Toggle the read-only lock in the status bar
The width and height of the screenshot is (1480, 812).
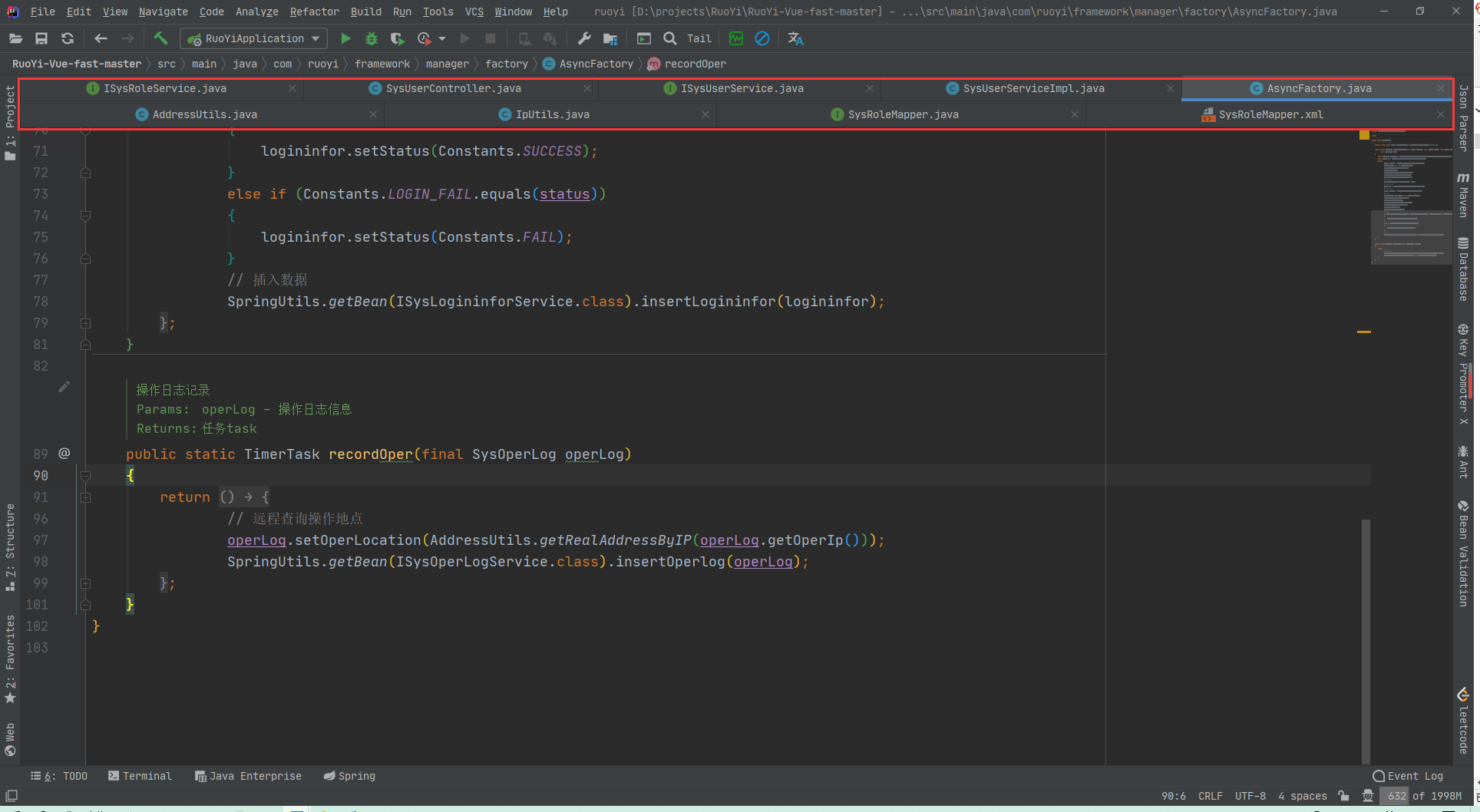point(1343,796)
